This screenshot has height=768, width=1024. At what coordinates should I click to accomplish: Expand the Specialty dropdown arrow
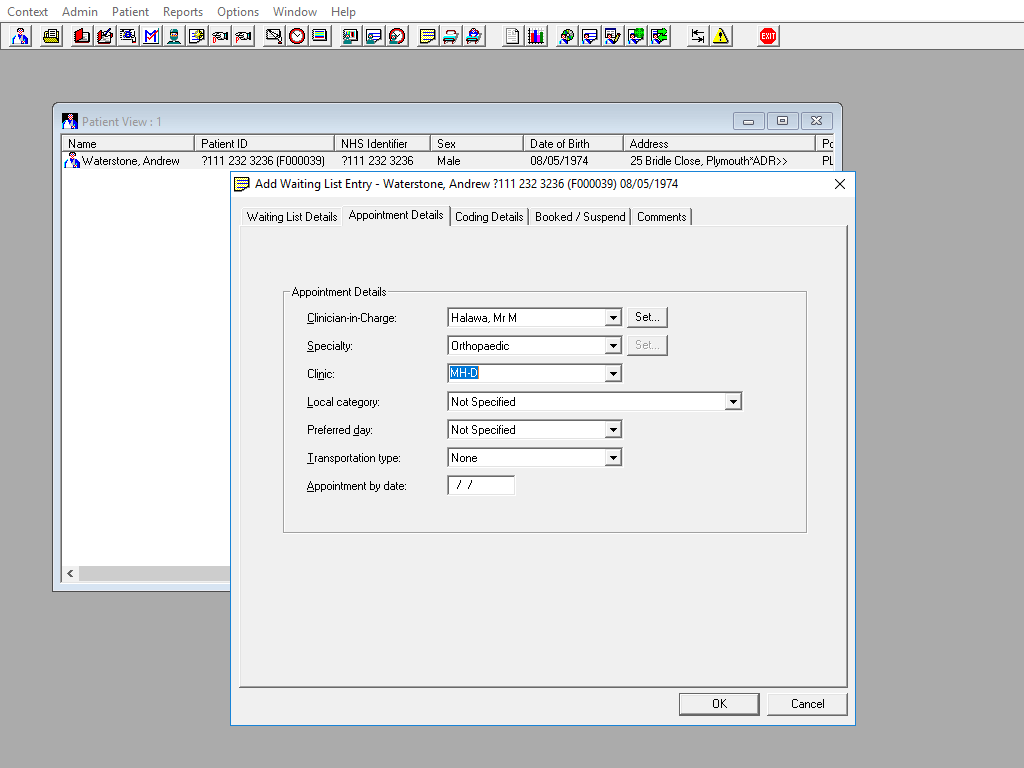pyautogui.click(x=613, y=345)
